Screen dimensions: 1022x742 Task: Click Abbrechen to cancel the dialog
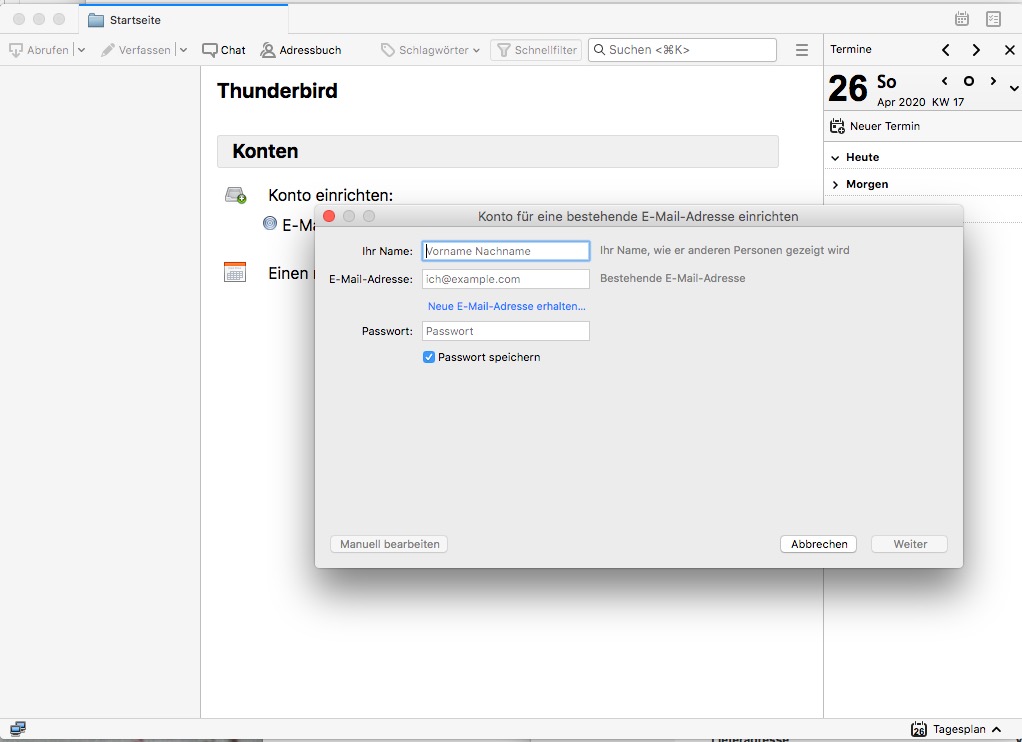coord(819,544)
